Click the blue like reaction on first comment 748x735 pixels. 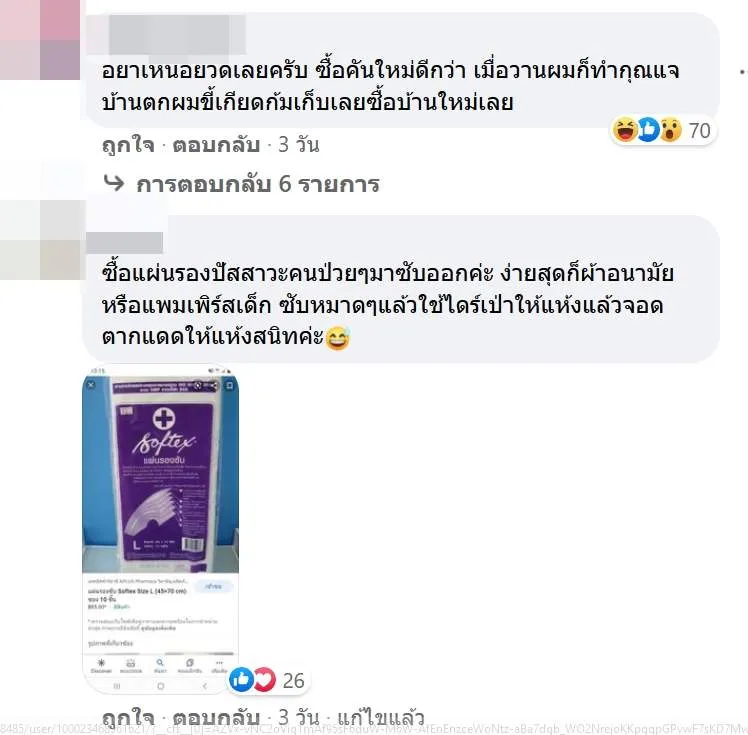click(648, 130)
